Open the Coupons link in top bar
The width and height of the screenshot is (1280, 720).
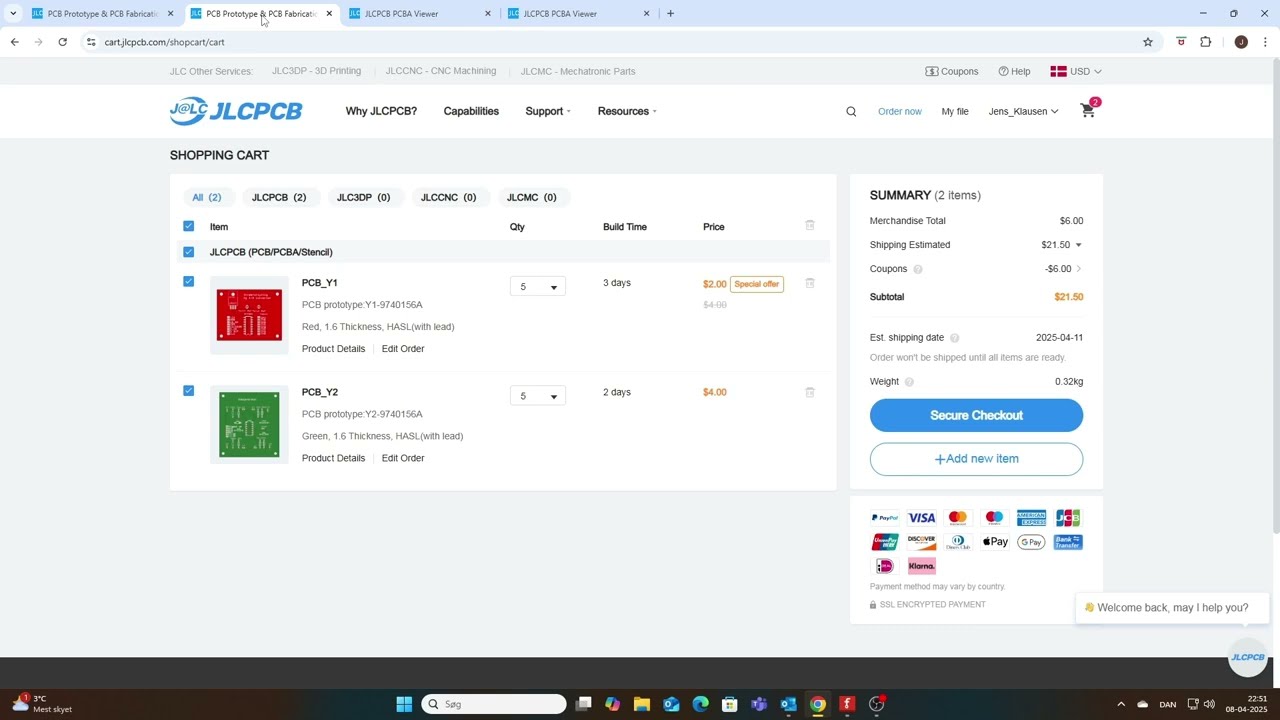pos(952,71)
